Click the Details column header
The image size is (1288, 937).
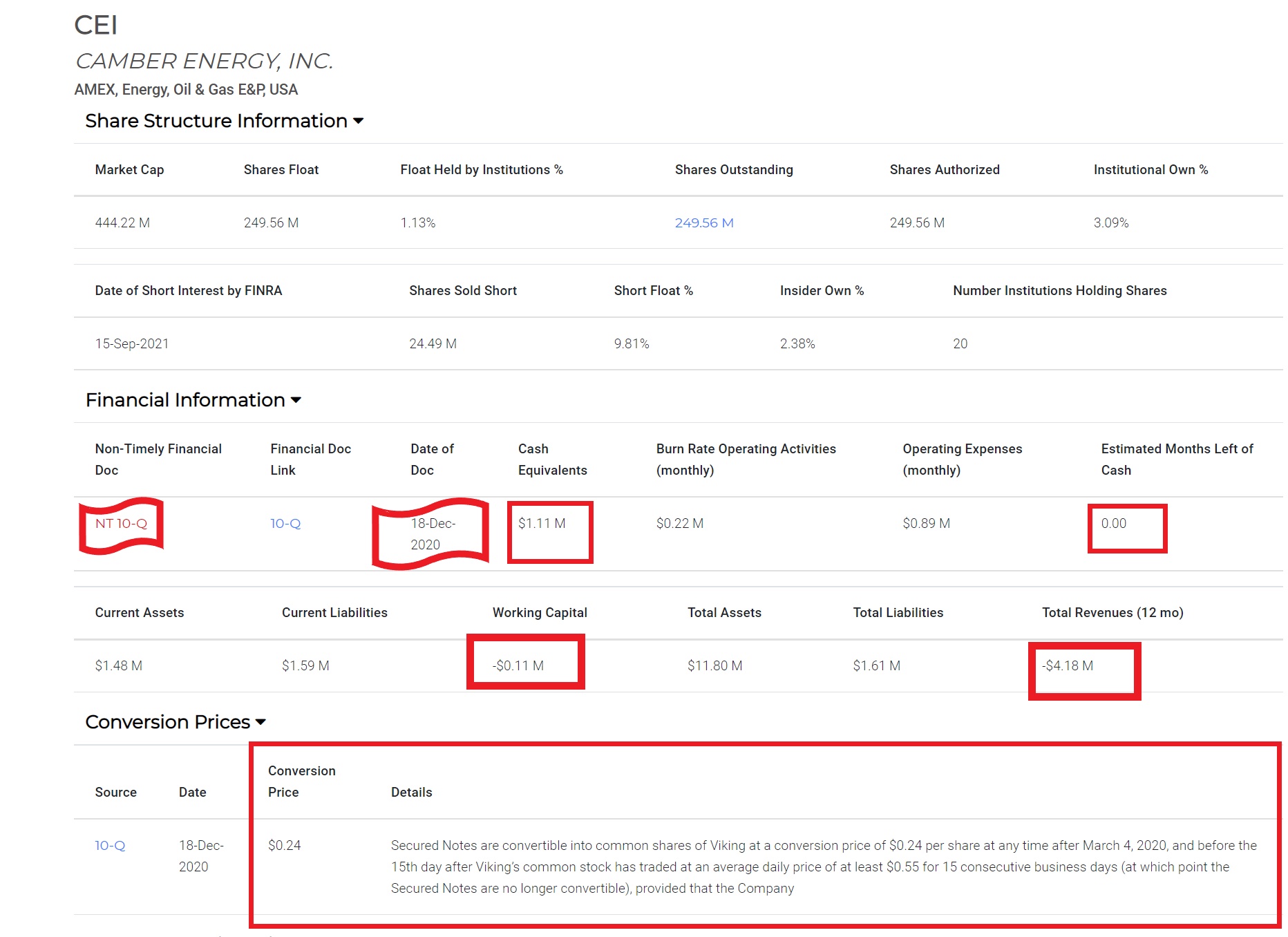(x=411, y=793)
